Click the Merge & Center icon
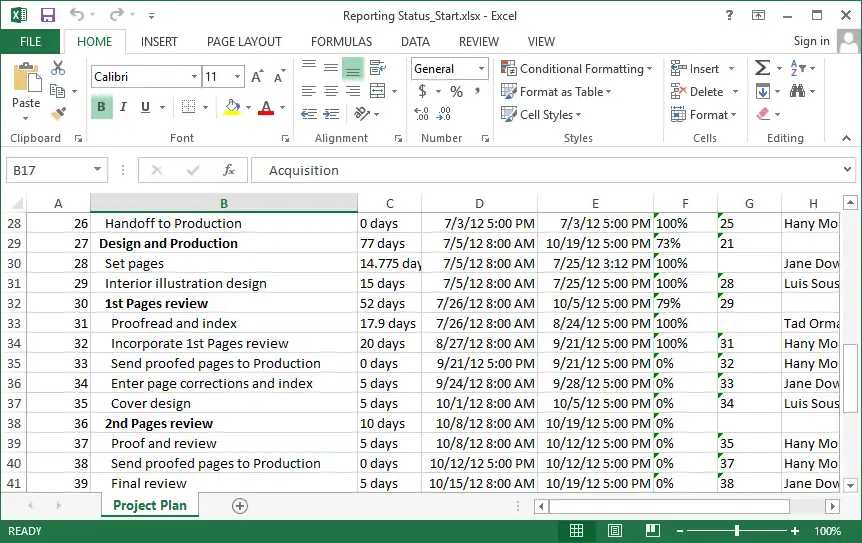 coord(377,91)
